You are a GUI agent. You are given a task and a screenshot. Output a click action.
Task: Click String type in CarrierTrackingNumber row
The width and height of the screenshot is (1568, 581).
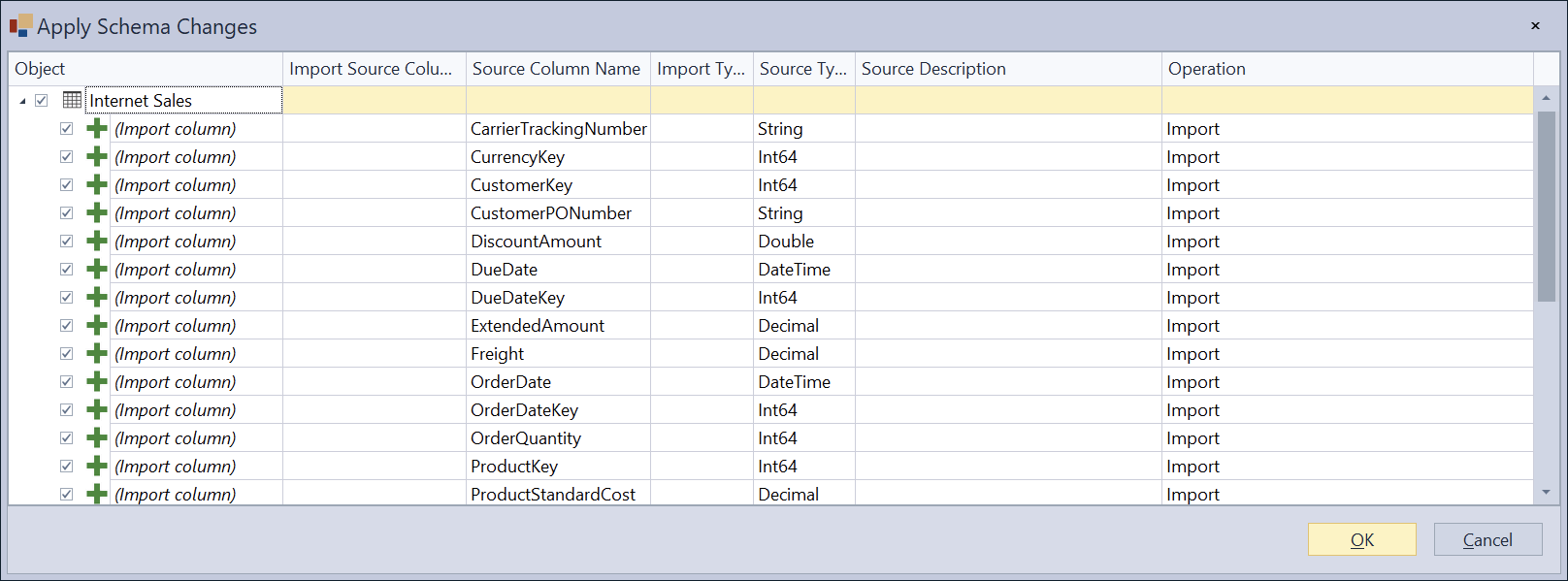click(804, 128)
